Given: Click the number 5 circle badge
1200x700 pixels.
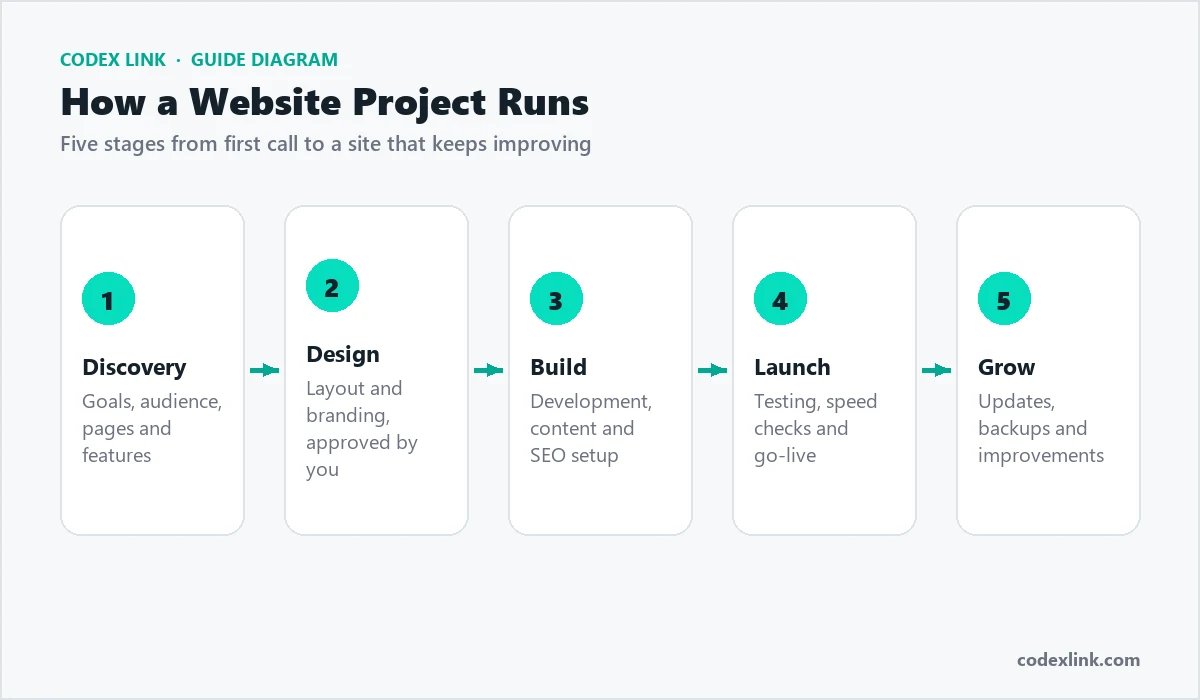Looking at the screenshot, I should (1004, 300).
